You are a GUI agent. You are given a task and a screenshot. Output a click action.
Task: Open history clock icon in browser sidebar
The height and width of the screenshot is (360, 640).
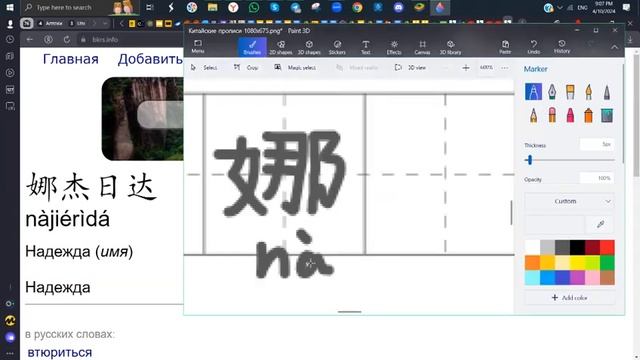pyautogui.click(x=10, y=40)
